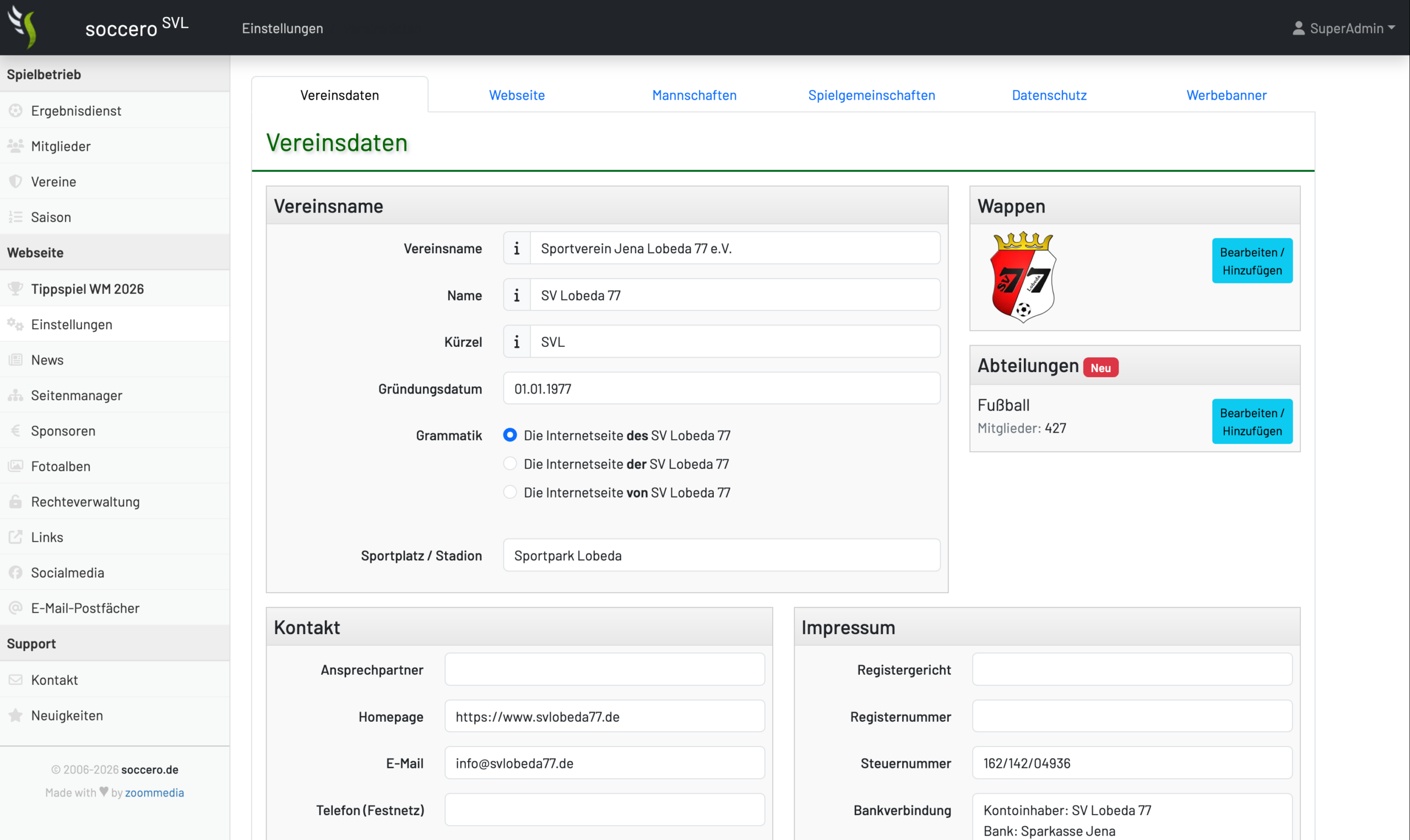Click the club crest image
1410x840 pixels.
tap(1023, 277)
